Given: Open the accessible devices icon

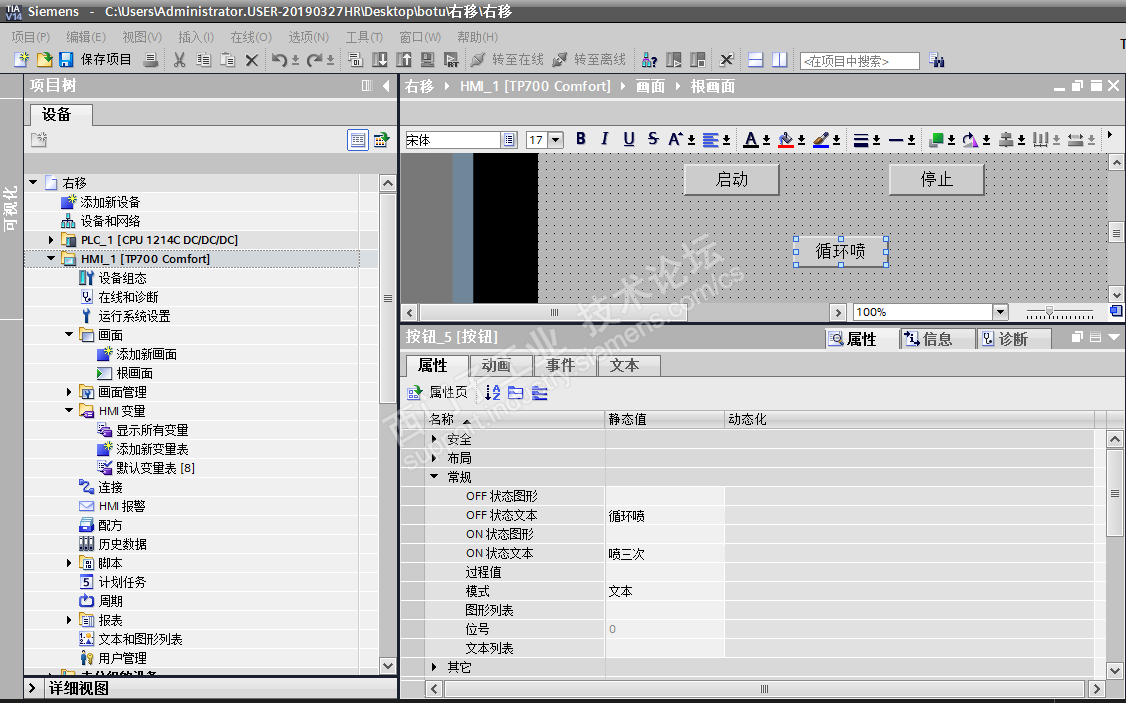Looking at the screenshot, I should (649, 60).
